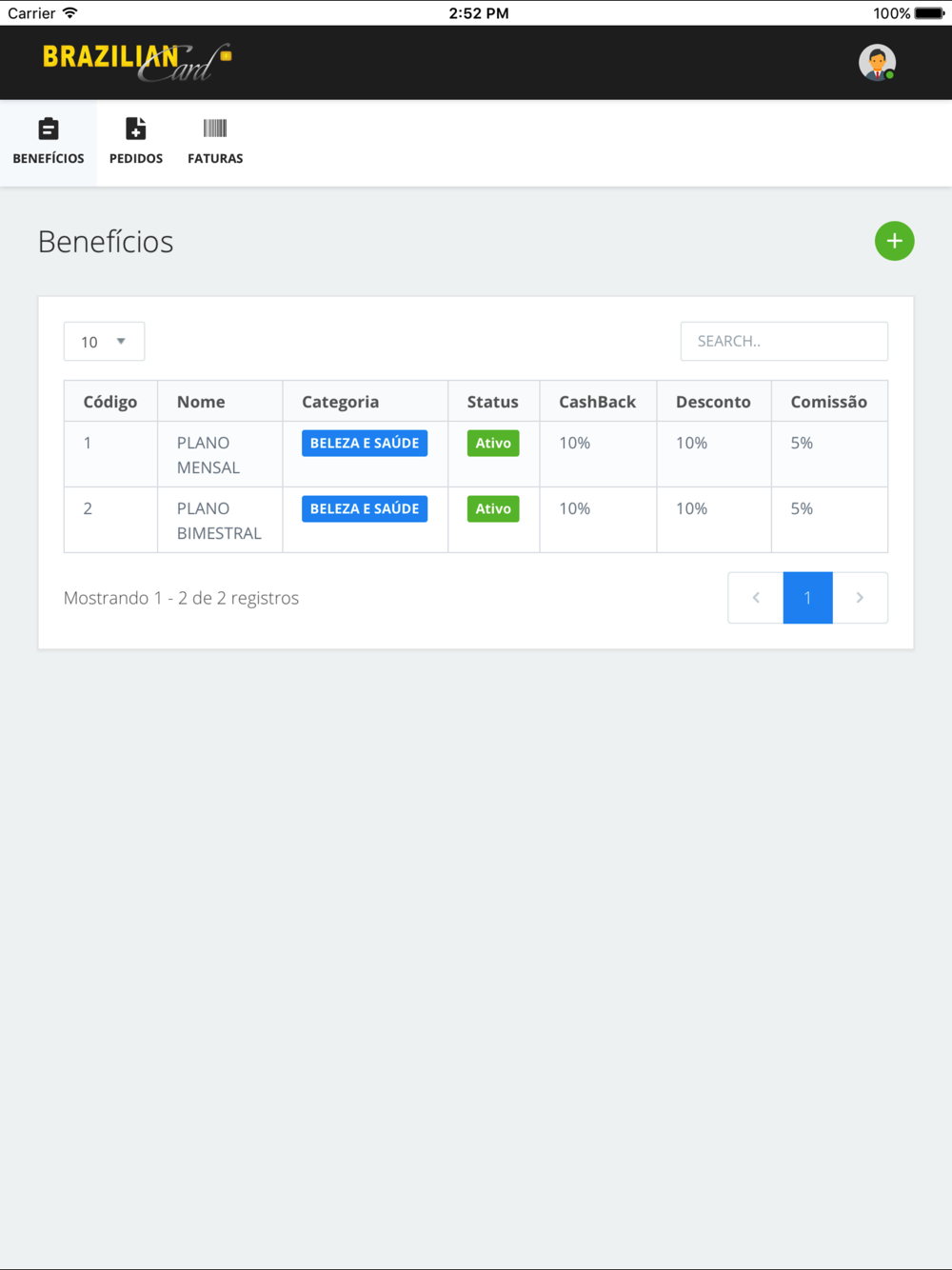952x1270 pixels.
Task: Switch to the Pedidos tab
Action: (x=136, y=142)
